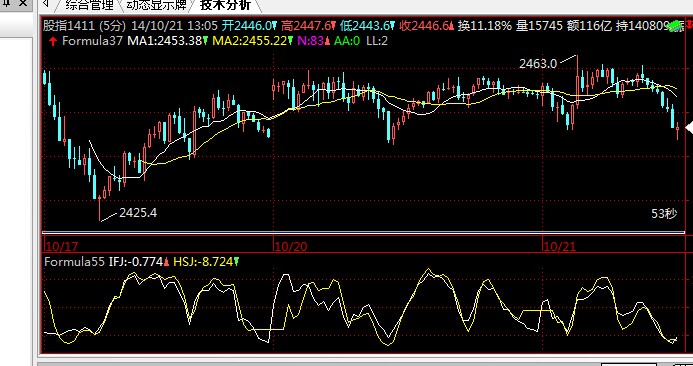
Task: Click the red up arrow beside Formula37
Action: pyautogui.click(x=53, y=41)
